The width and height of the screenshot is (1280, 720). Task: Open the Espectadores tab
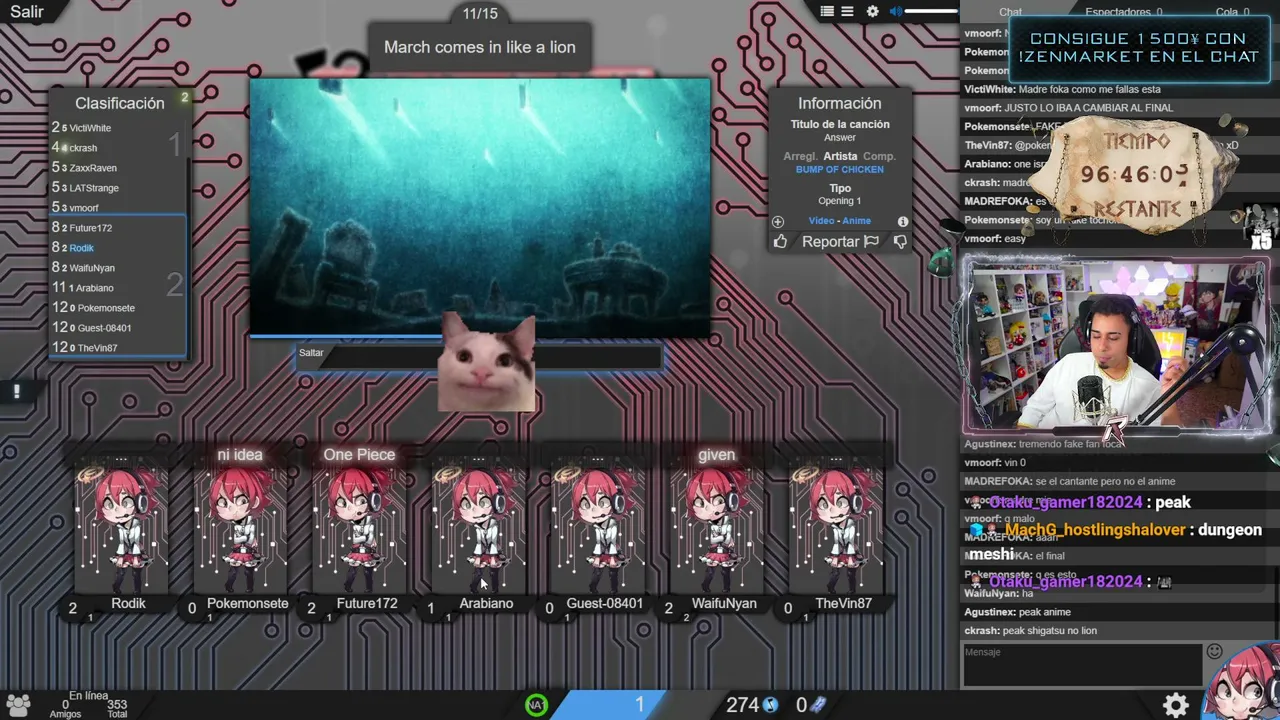1123,12
